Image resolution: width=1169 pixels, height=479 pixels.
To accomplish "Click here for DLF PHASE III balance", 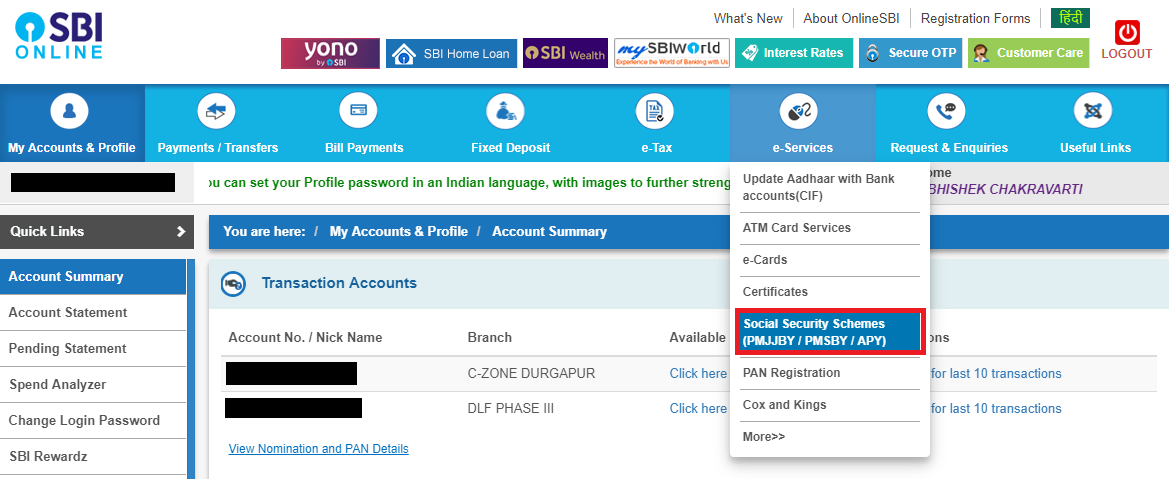I will (x=698, y=409).
